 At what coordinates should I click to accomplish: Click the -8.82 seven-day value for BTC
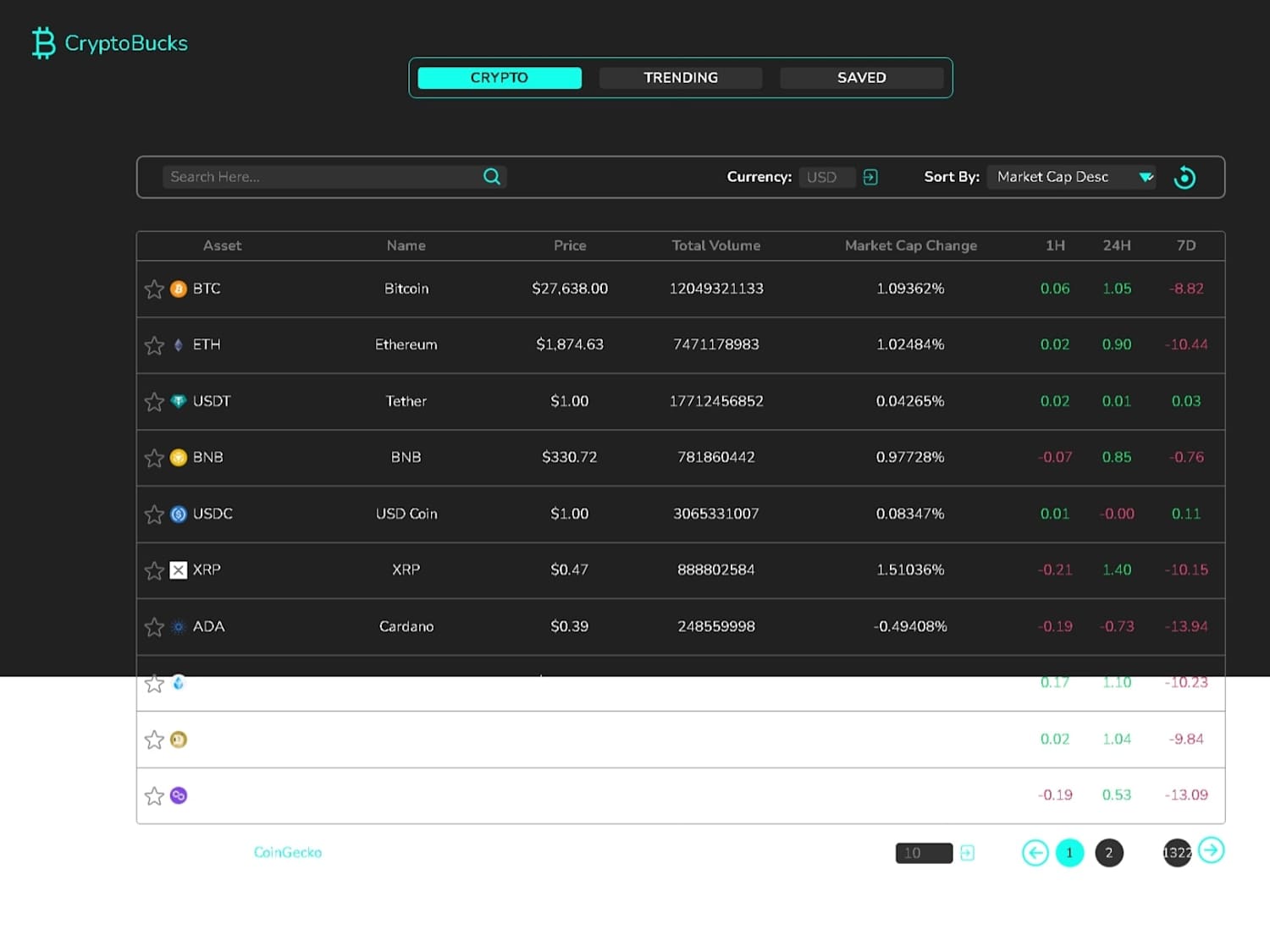(x=1186, y=289)
